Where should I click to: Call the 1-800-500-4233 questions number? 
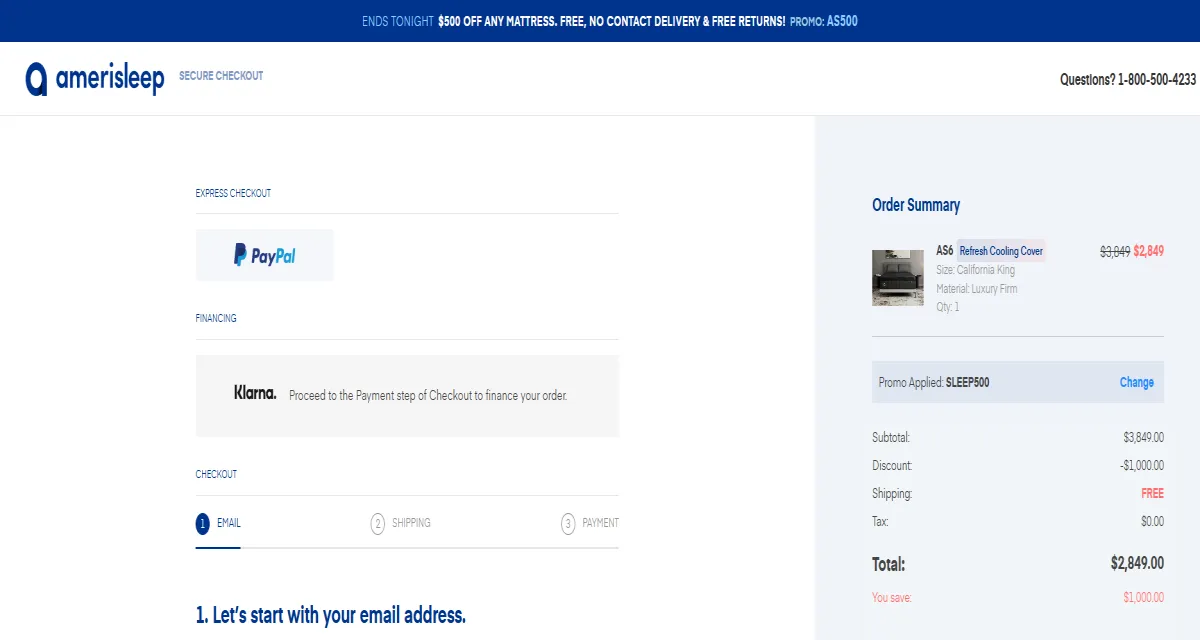point(1128,79)
